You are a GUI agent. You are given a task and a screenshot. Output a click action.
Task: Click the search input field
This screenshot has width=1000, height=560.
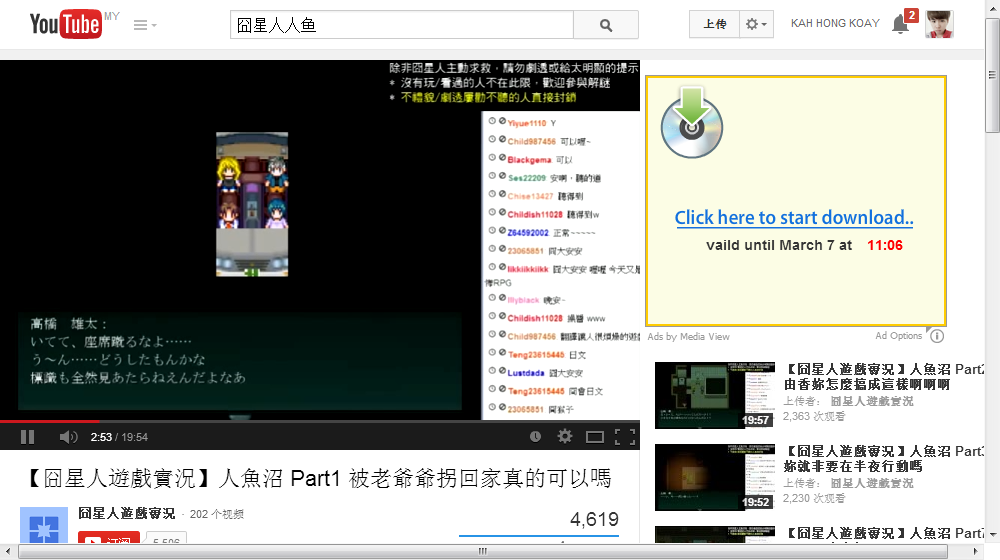pyautogui.click(x=401, y=25)
